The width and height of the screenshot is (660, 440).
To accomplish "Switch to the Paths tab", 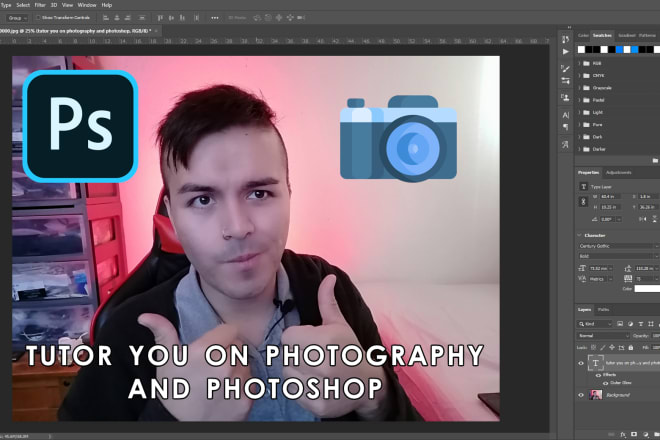I will [603, 309].
